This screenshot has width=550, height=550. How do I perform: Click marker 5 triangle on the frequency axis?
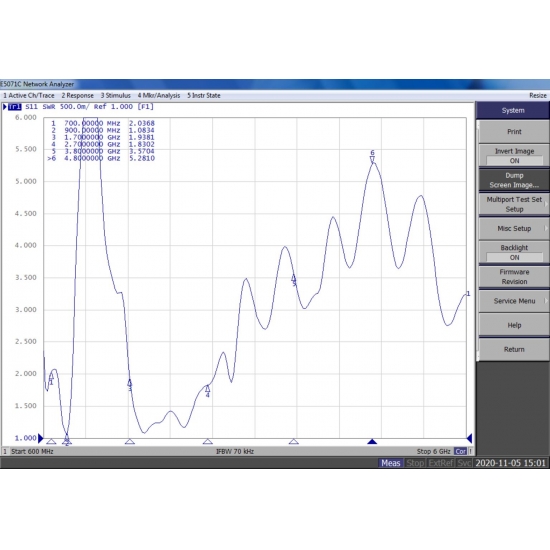(x=294, y=441)
